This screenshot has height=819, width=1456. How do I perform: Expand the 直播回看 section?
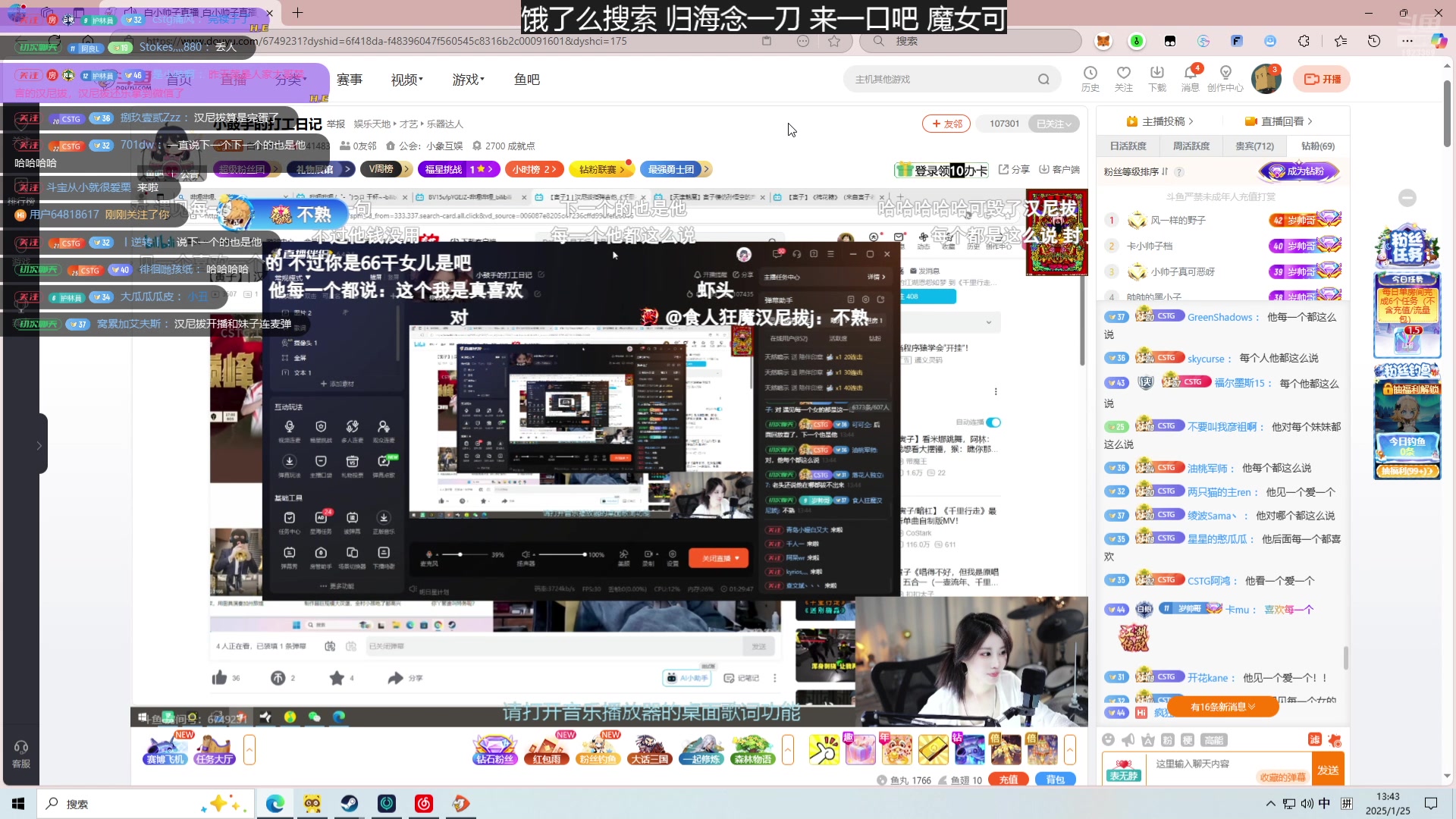click(1279, 121)
